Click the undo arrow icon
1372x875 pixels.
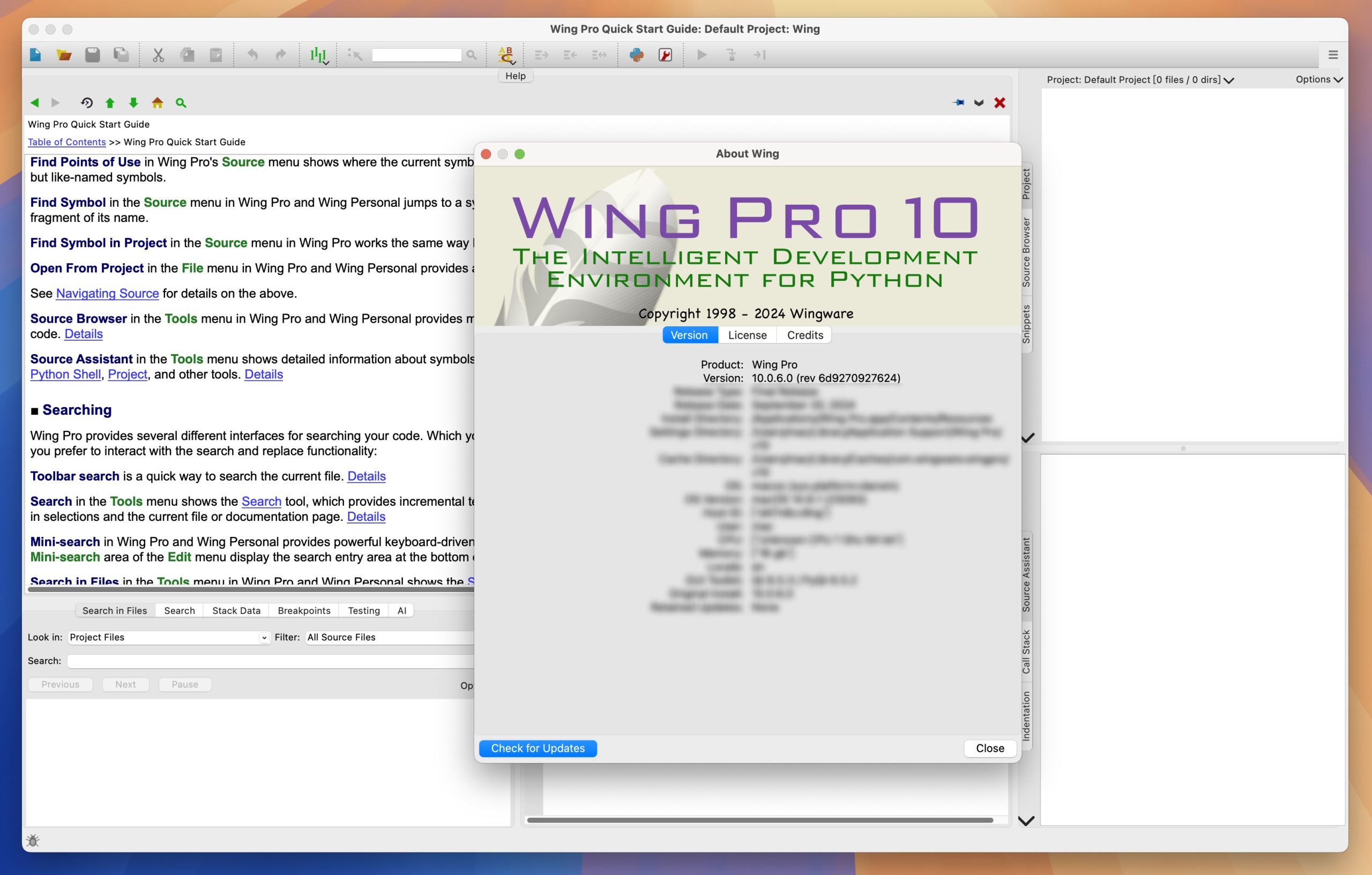[252, 55]
